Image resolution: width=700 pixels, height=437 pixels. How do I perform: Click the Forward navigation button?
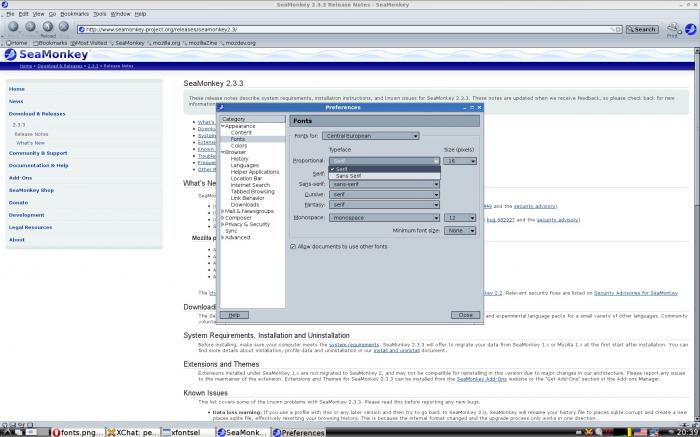coord(30,26)
